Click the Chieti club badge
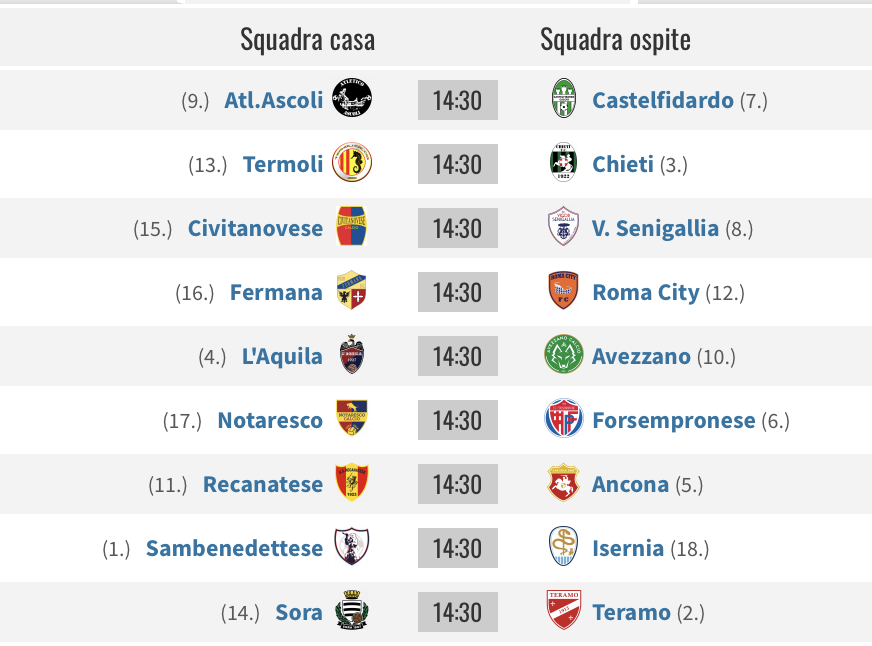The image size is (872, 646). pyautogui.click(x=563, y=162)
